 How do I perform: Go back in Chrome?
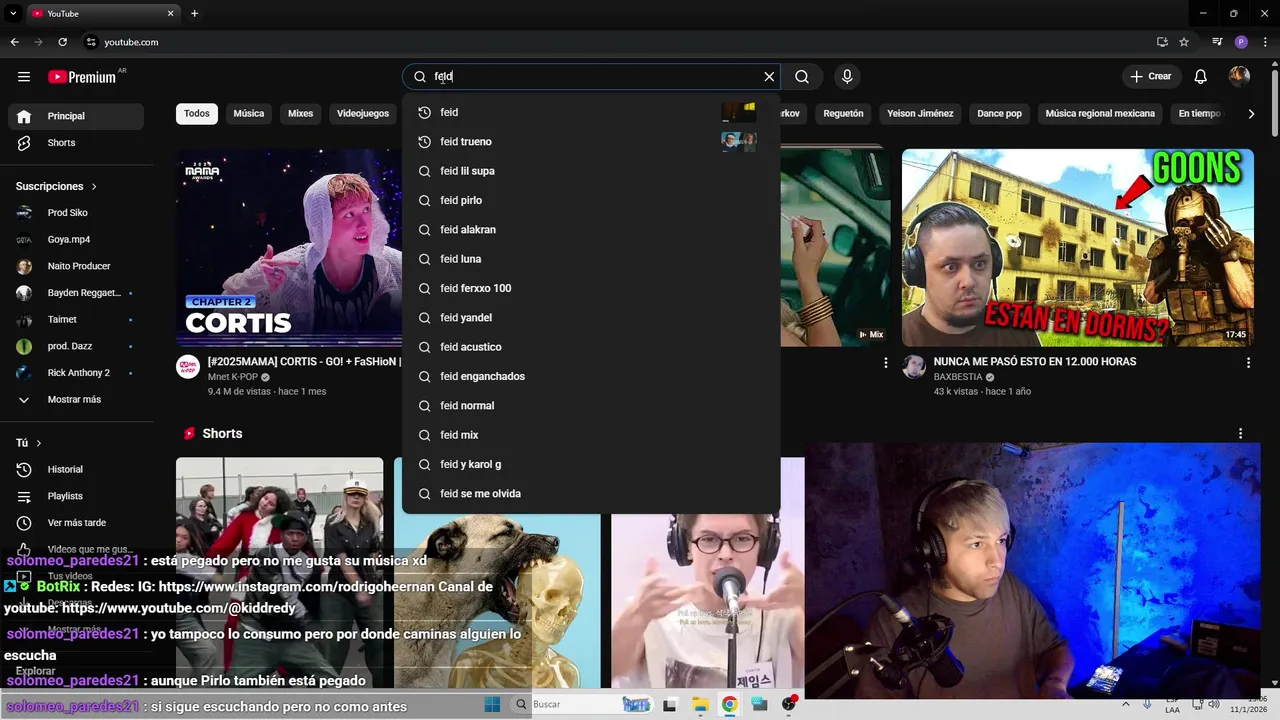pyautogui.click(x=14, y=42)
